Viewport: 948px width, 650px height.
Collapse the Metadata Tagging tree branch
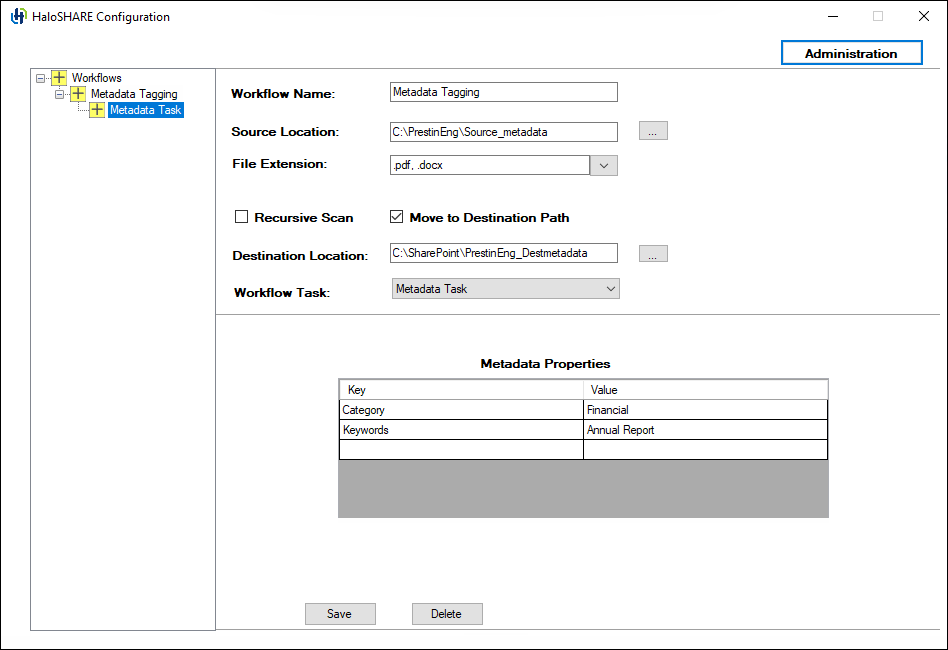60,93
